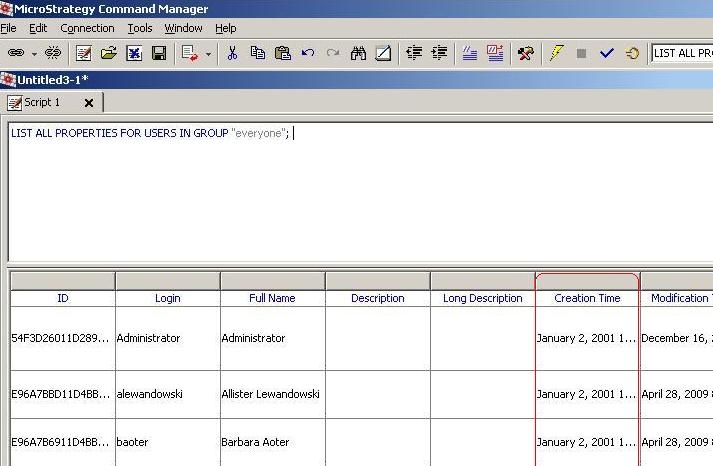Open the Connection menu
Screen dimensions: 713x466
point(87,28)
